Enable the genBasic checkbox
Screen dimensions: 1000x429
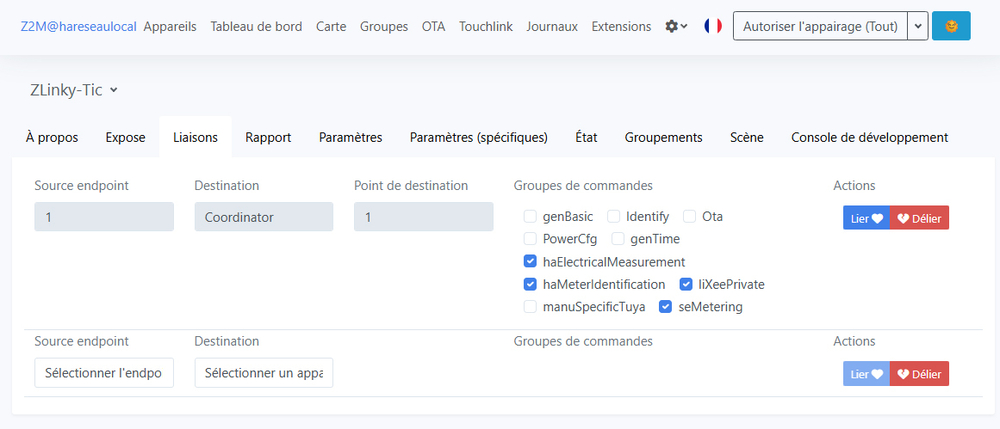click(x=530, y=217)
